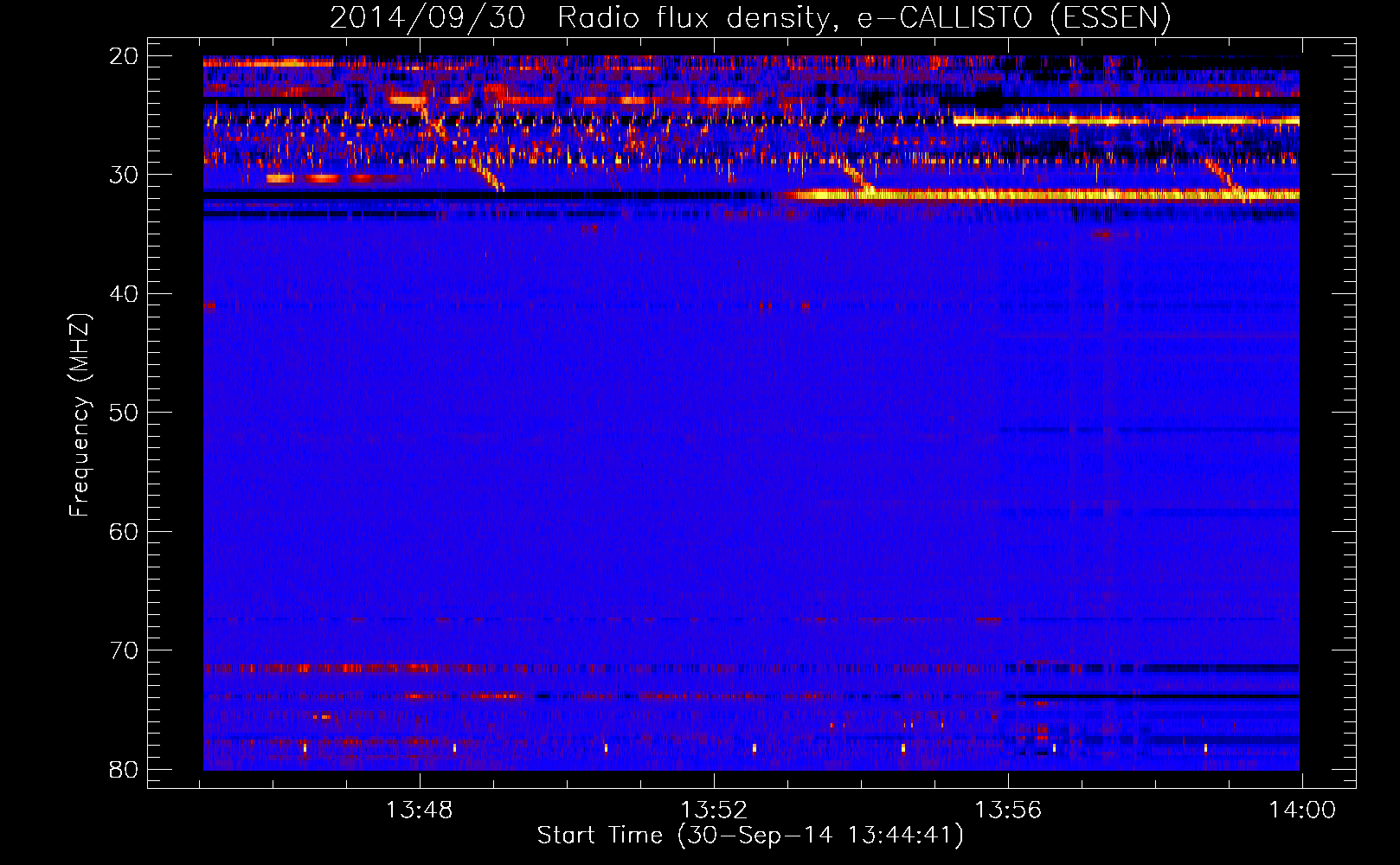Click the "50" frequency tick label

point(125,412)
